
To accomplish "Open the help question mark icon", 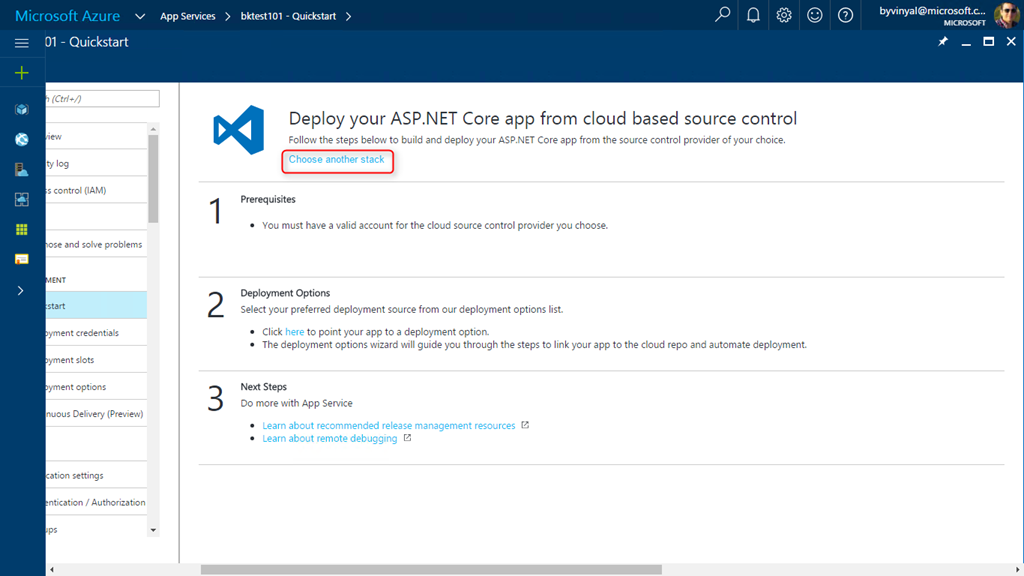I will 846,15.
